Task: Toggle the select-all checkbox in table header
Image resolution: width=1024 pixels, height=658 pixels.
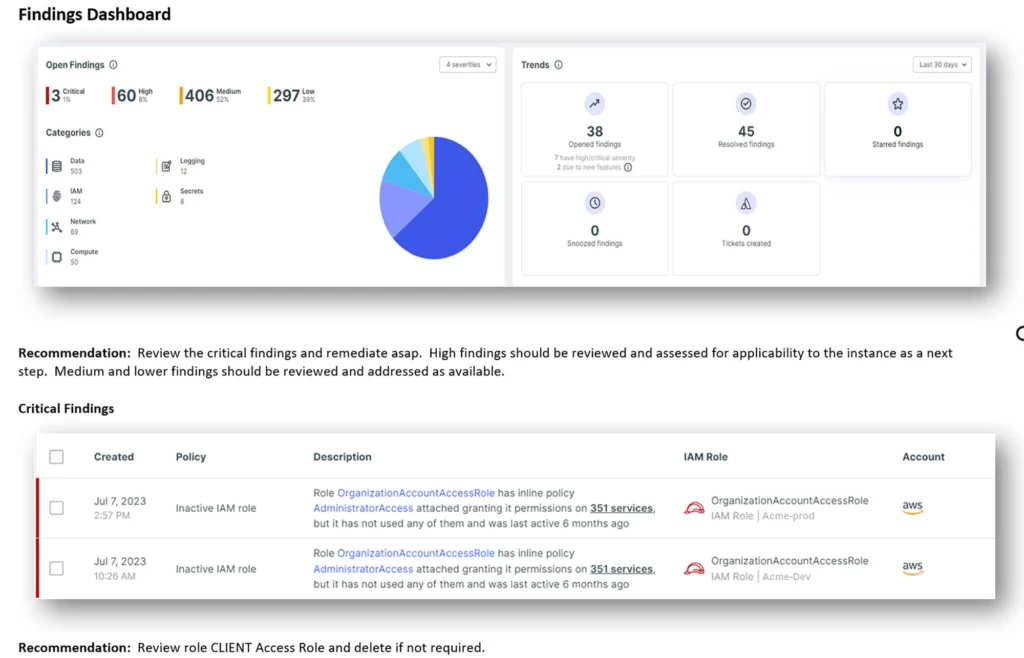Action: click(57, 457)
